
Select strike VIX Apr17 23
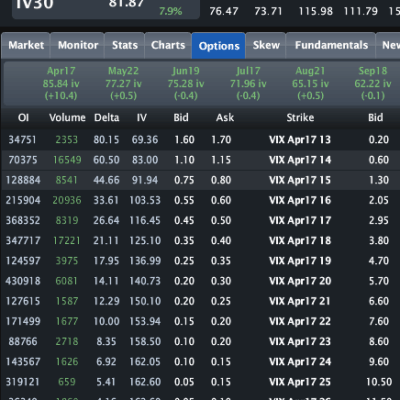(300, 342)
